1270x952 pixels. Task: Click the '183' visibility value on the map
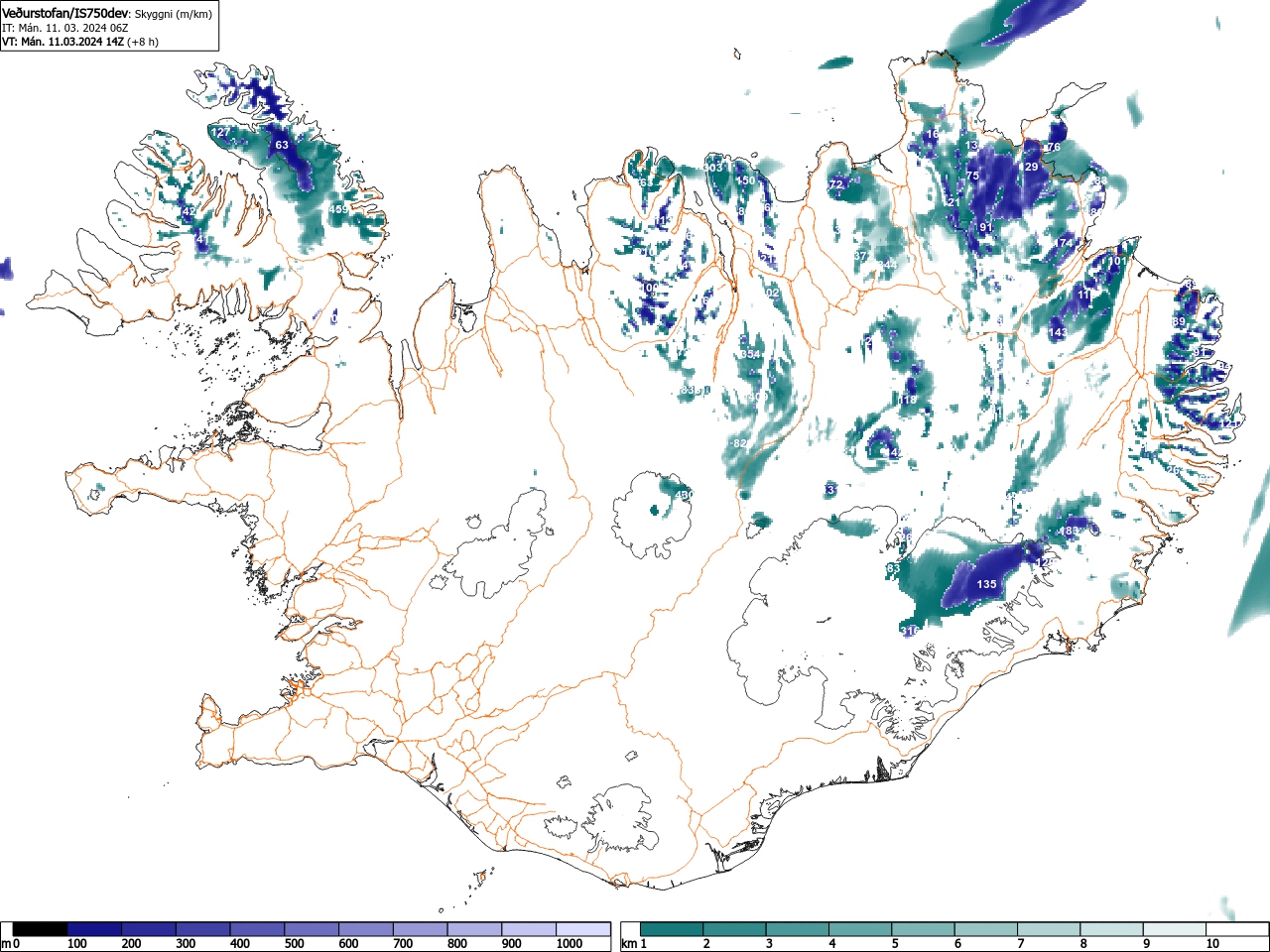pos(1070,532)
